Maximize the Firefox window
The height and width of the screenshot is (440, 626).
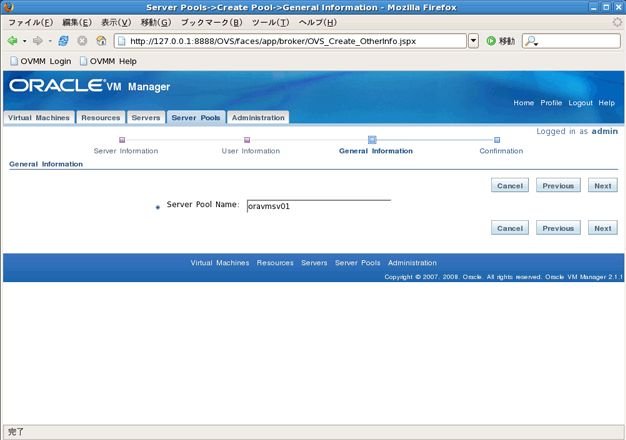(x=606, y=7)
